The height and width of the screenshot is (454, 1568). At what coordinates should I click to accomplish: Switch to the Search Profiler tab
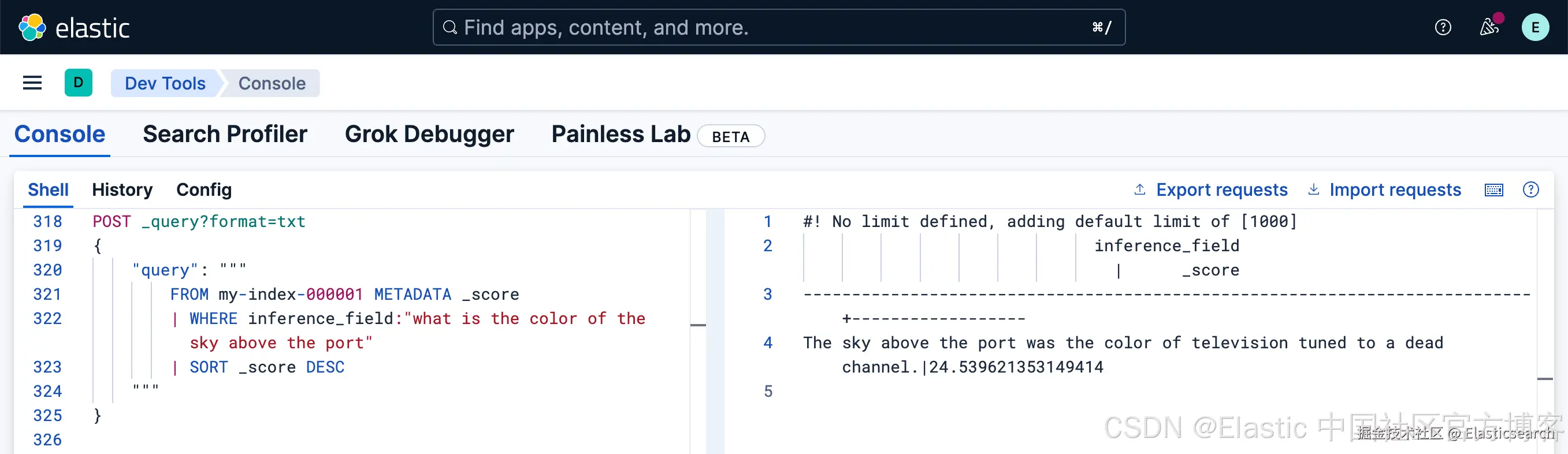coord(225,134)
